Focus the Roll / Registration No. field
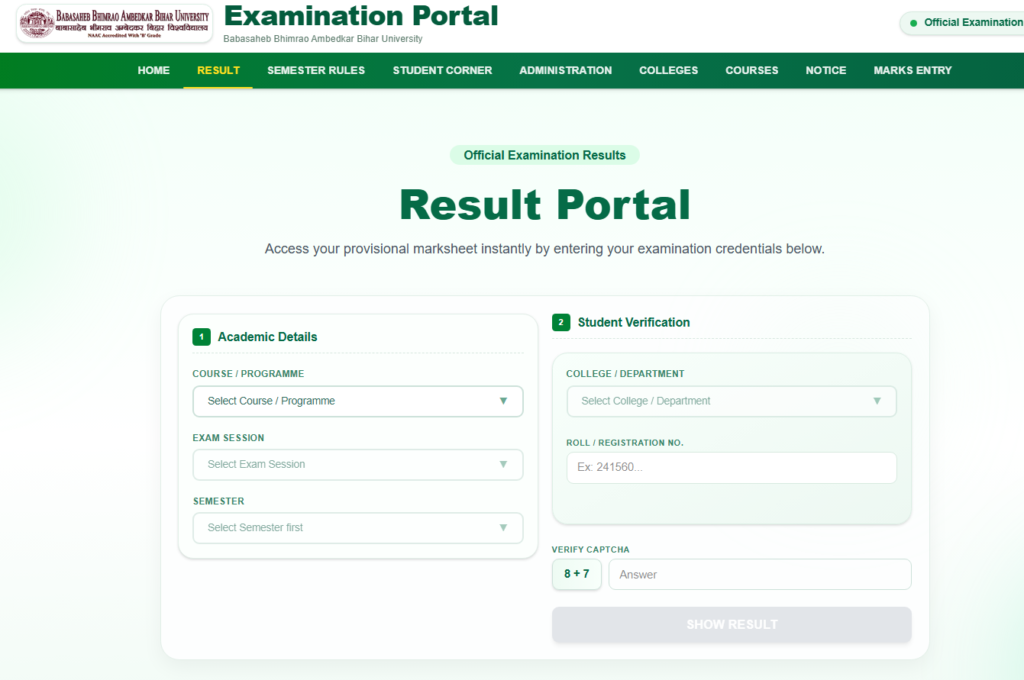This screenshot has height=680, width=1024. [x=731, y=468]
